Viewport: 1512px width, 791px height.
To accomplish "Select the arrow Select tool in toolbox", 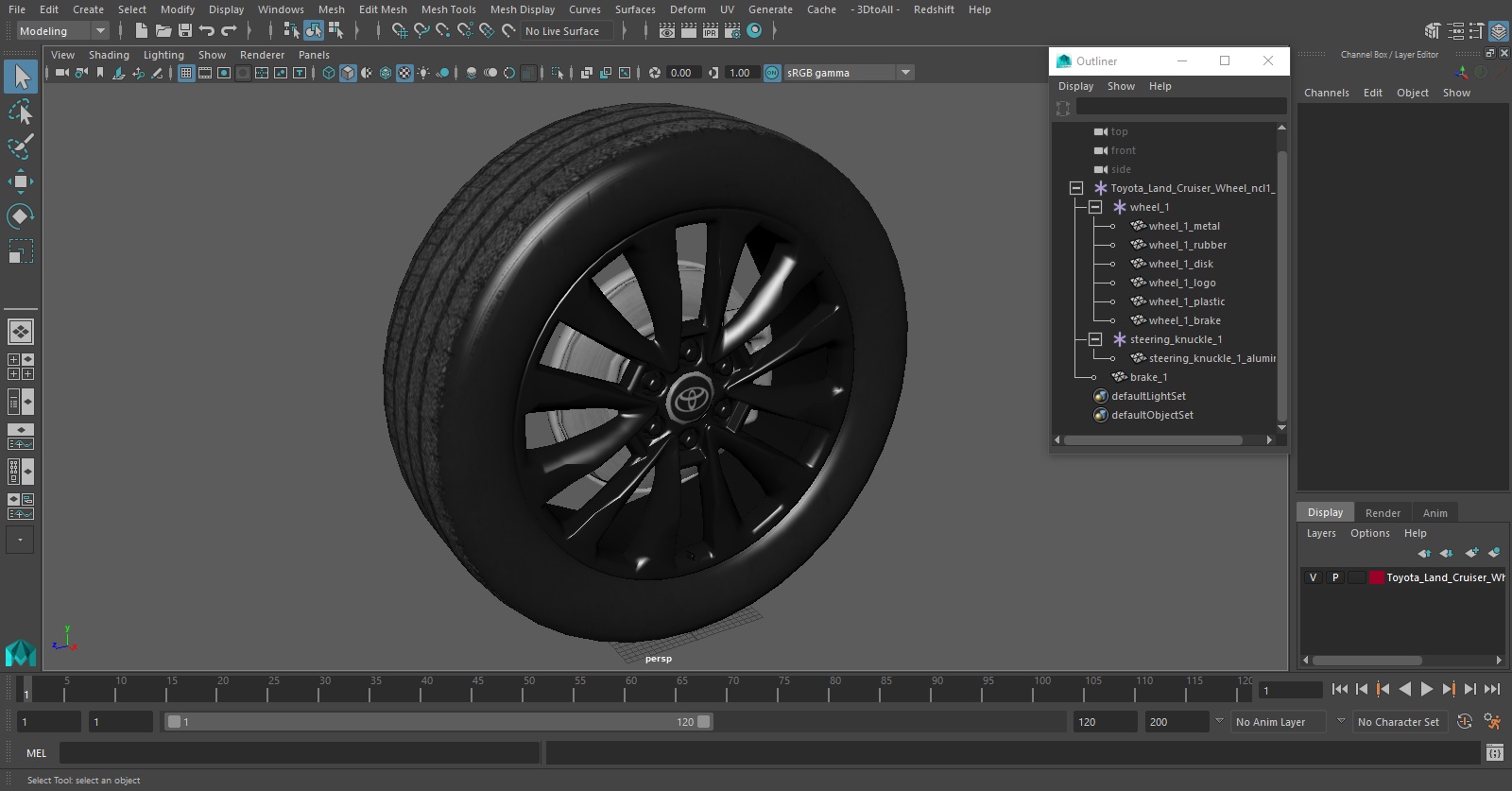I will pos(21,77).
